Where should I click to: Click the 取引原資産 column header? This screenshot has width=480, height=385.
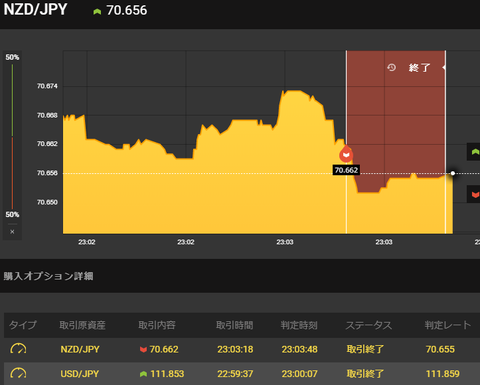[83, 325]
